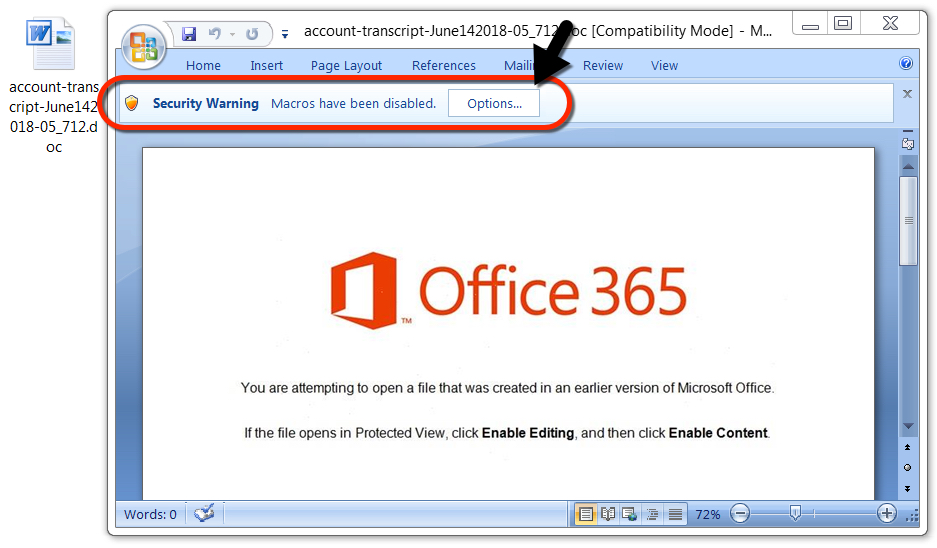Image resolution: width=937 pixels, height=548 pixels.
Task: Click the Word Help question mark icon
Action: (906, 63)
